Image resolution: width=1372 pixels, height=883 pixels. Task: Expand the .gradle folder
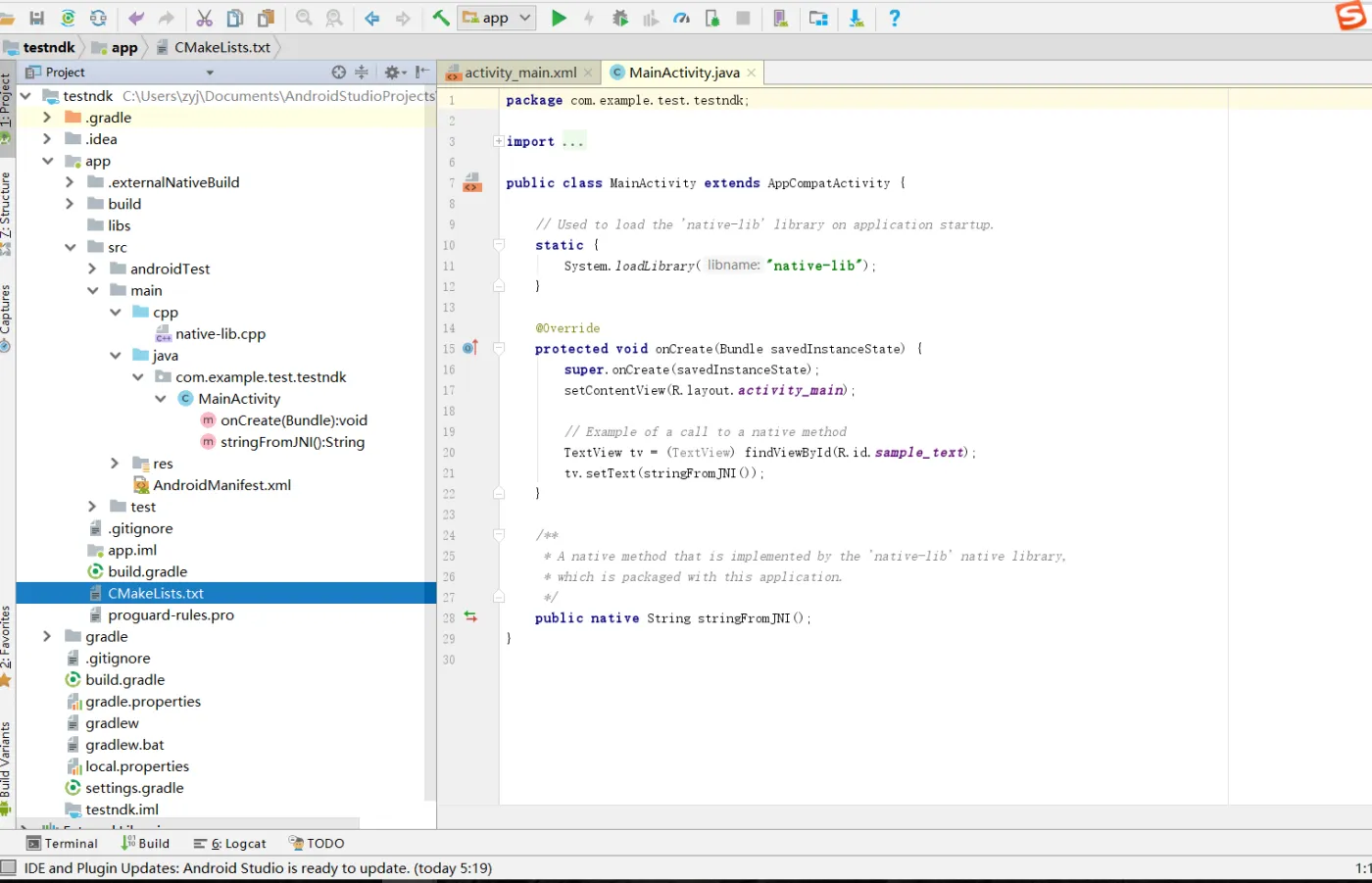point(47,118)
